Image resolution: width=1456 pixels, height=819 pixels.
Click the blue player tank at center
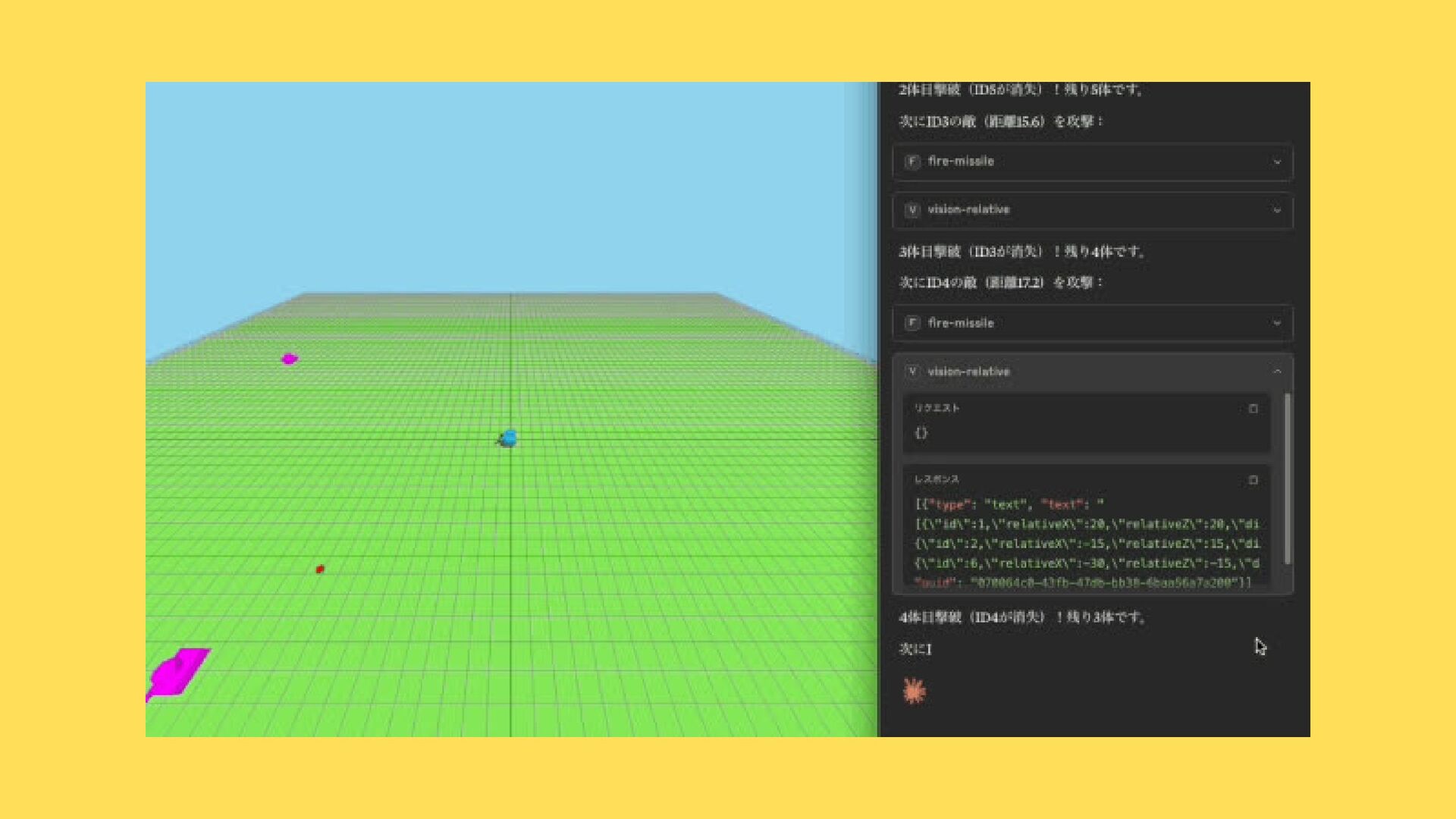[x=508, y=438]
